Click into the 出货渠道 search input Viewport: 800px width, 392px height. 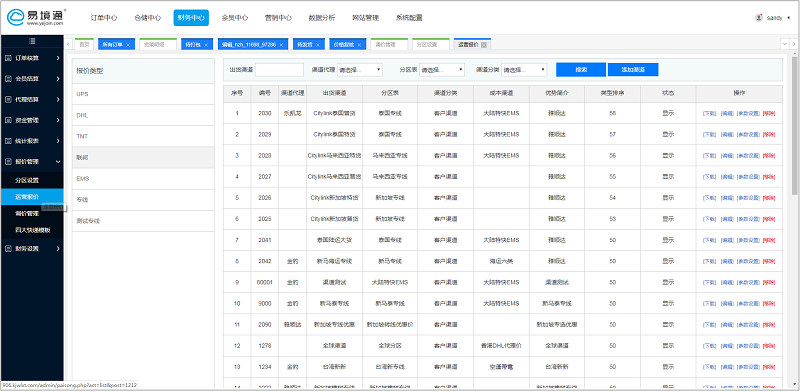pos(279,70)
